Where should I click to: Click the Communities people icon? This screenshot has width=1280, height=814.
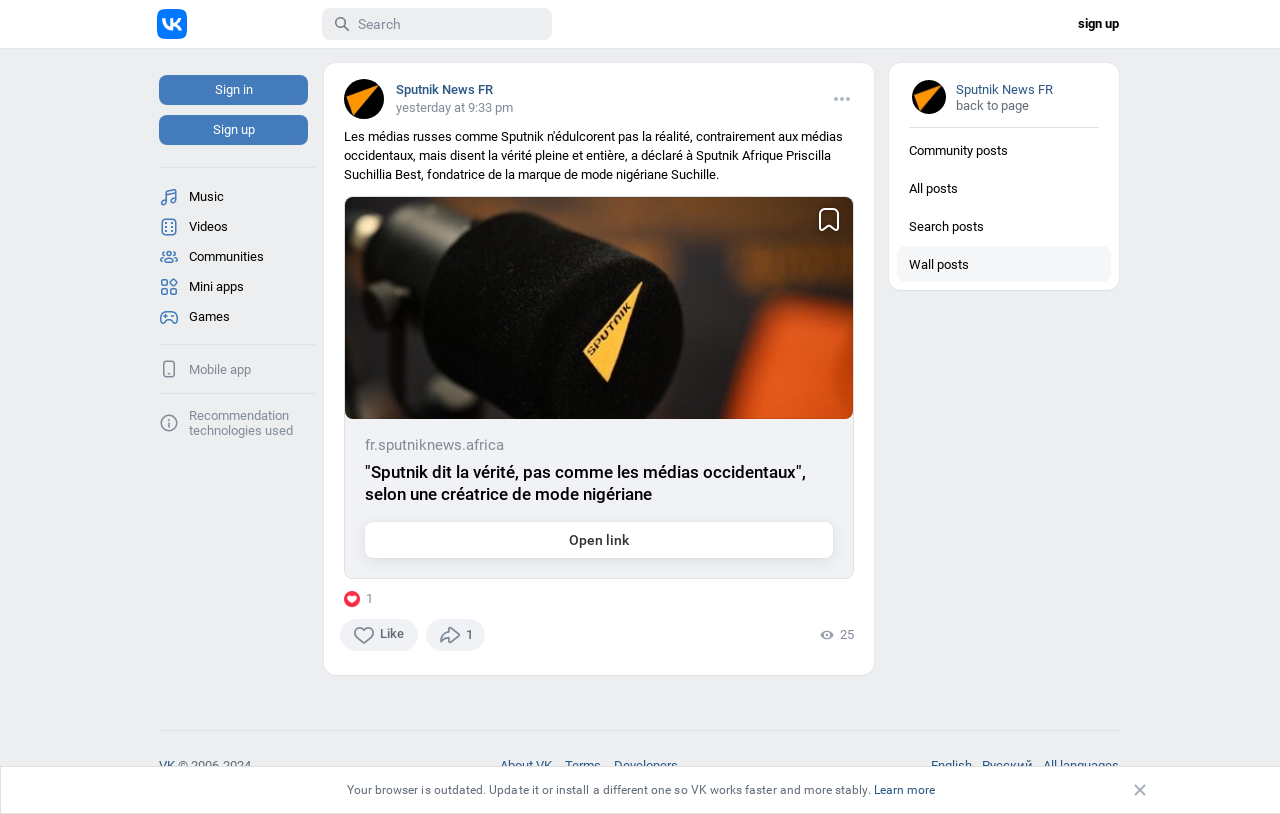pos(169,257)
